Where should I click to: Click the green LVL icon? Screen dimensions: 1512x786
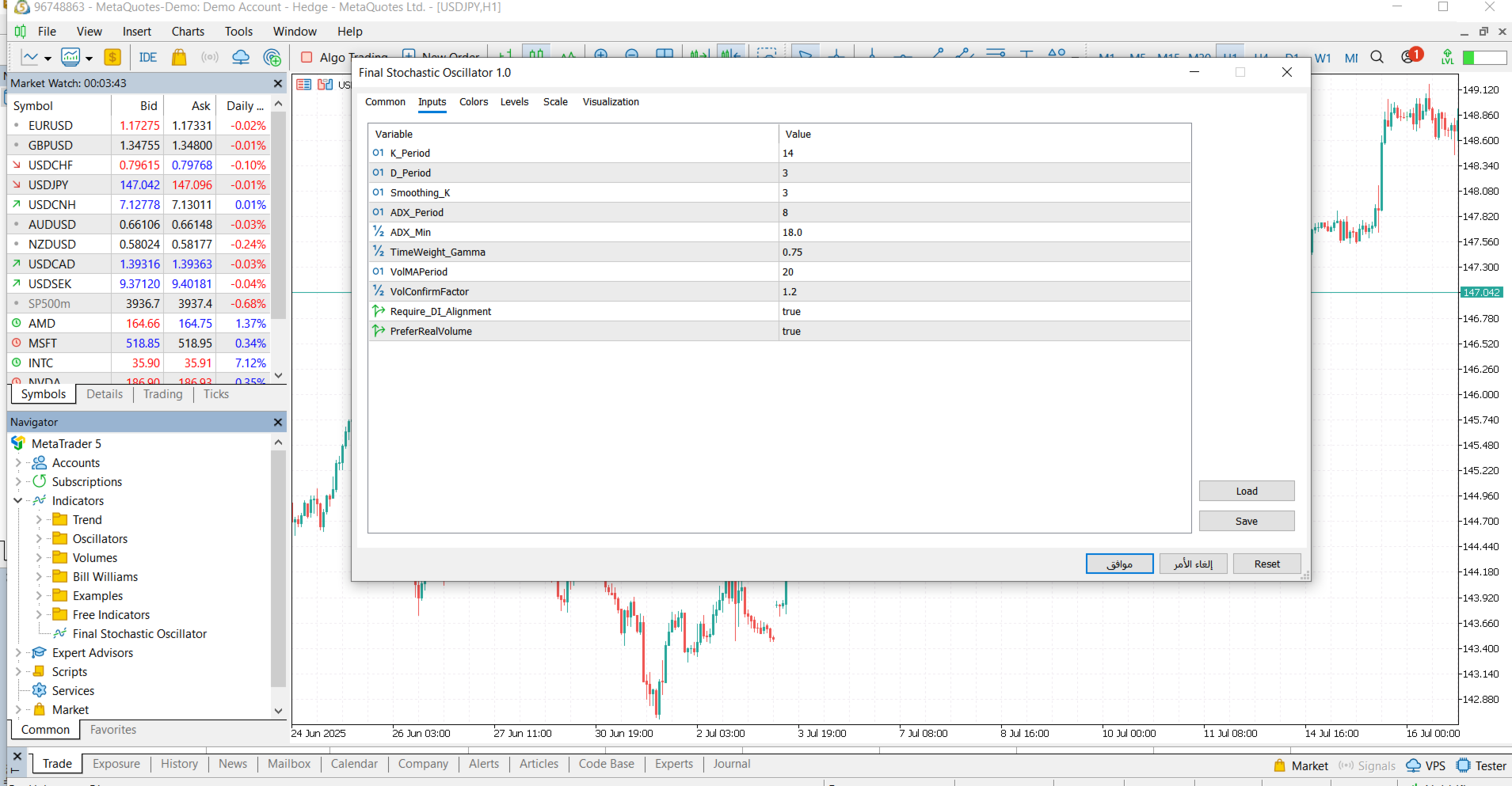point(1448,57)
